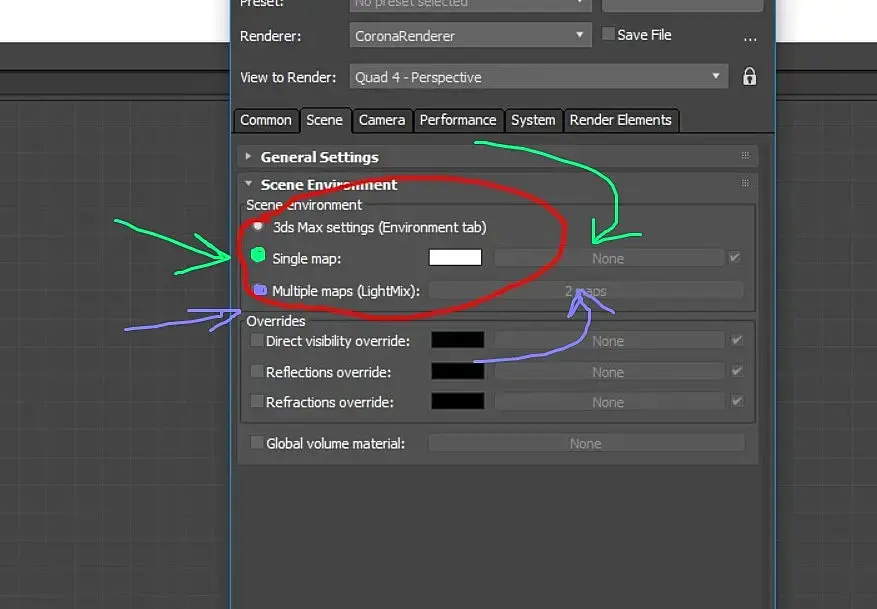Open the Renderer dropdown showing CoronaRenderer
The width and height of the screenshot is (877, 609).
click(470, 35)
